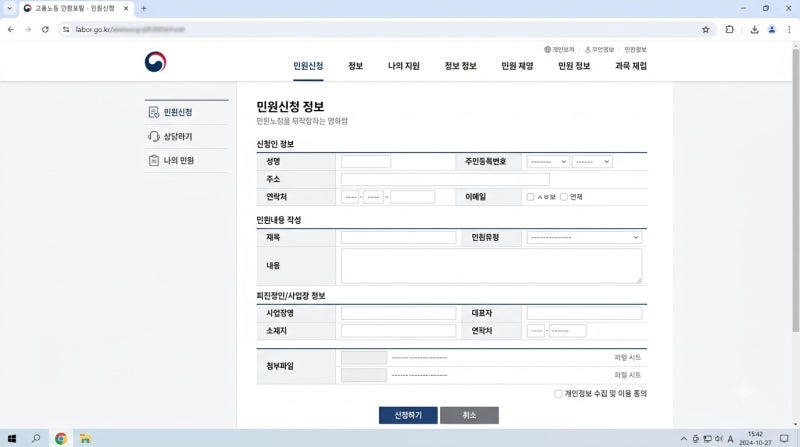This screenshot has height=447, width=800.
Task: Tick the first checkbox in the 이메일 row
Action: (531, 197)
